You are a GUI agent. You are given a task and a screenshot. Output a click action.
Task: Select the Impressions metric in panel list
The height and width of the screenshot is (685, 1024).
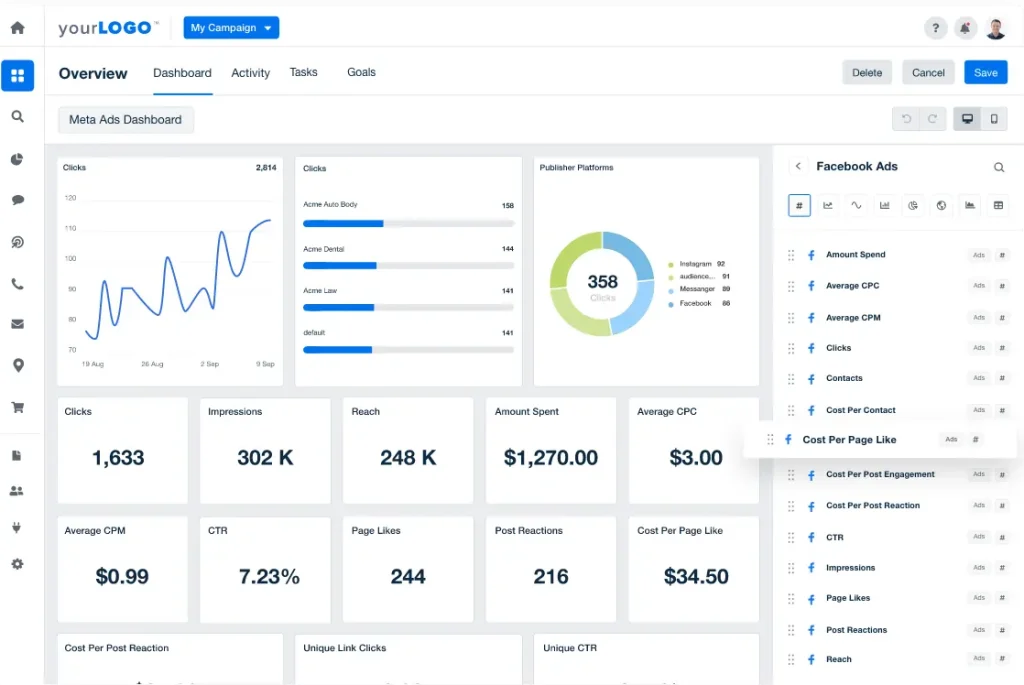click(899, 567)
